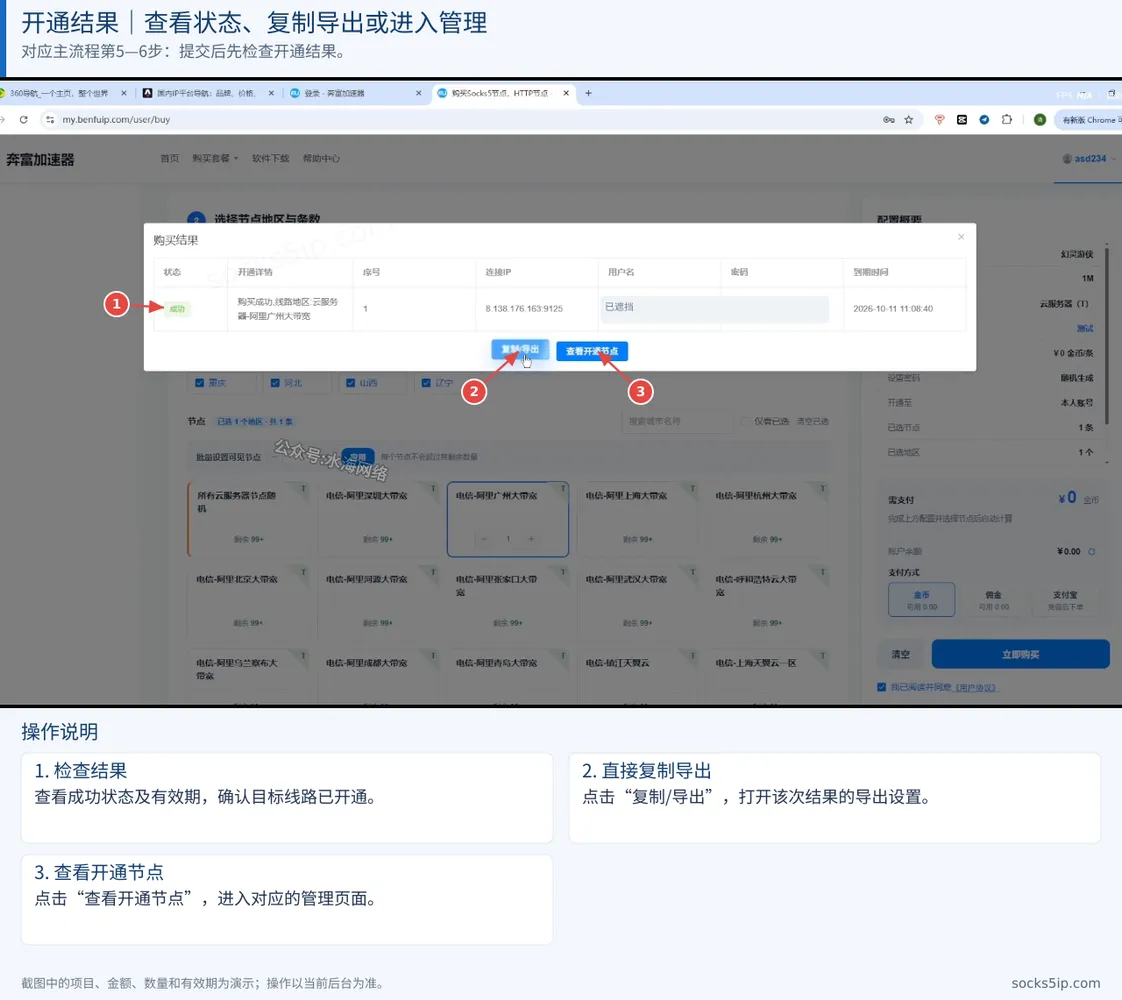1122x1000 pixels.
Task: Click the scrollbar in the 配置概要 panel
Action: pyautogui.click(x=1107, y=336)
